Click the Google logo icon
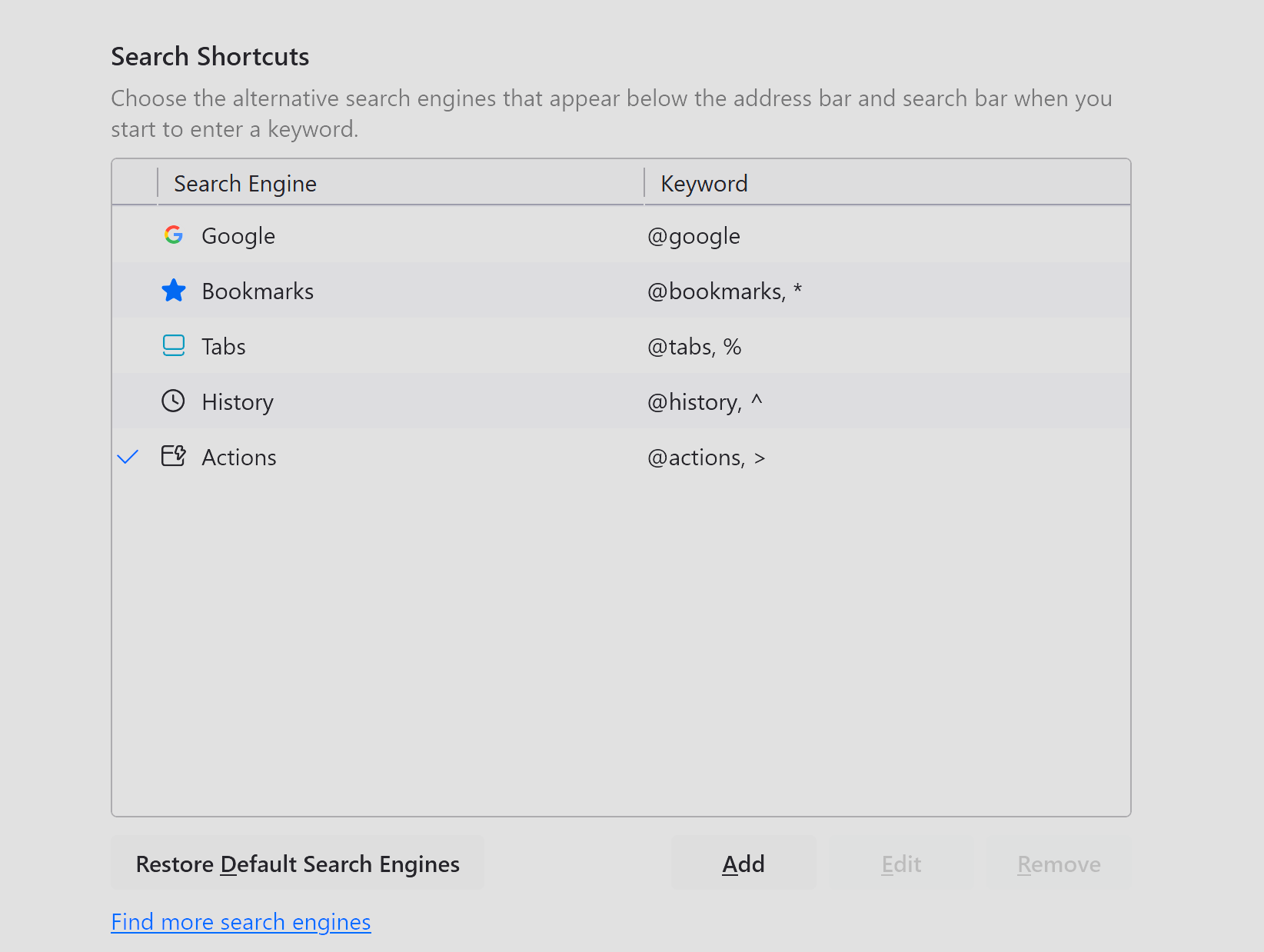1264x952 pixels. [x=174, y=235]
